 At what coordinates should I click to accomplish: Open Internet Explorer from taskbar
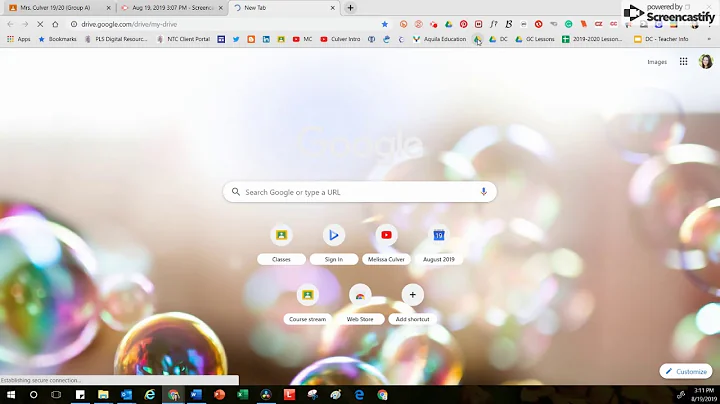point(150,395)
